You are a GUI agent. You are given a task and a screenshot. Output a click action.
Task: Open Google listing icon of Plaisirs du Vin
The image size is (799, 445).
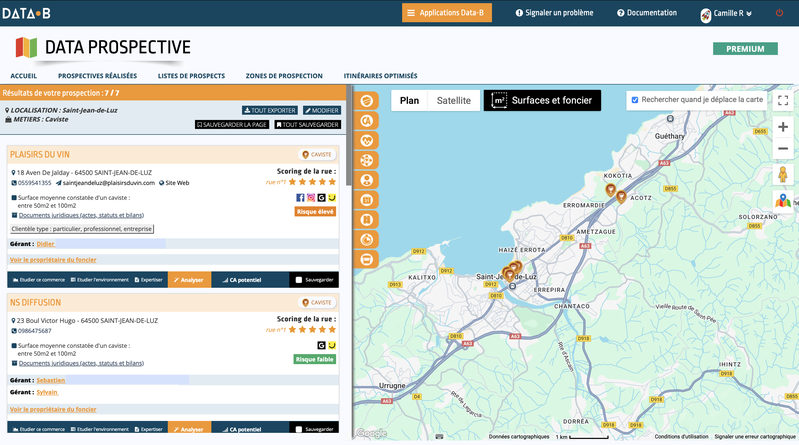click(x=322, y=198)
